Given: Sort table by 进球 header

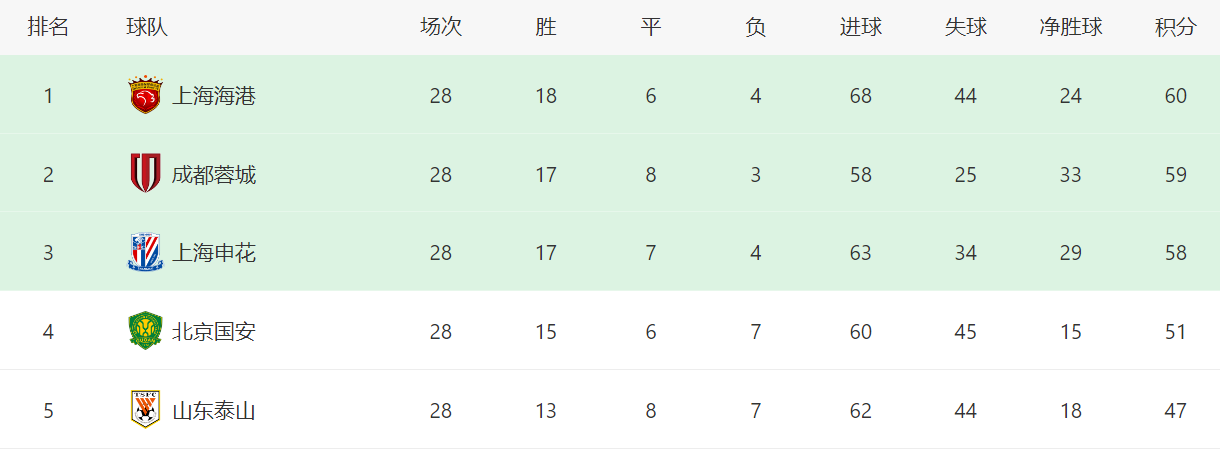Looking at the screenshot, I should click(860, 27).
